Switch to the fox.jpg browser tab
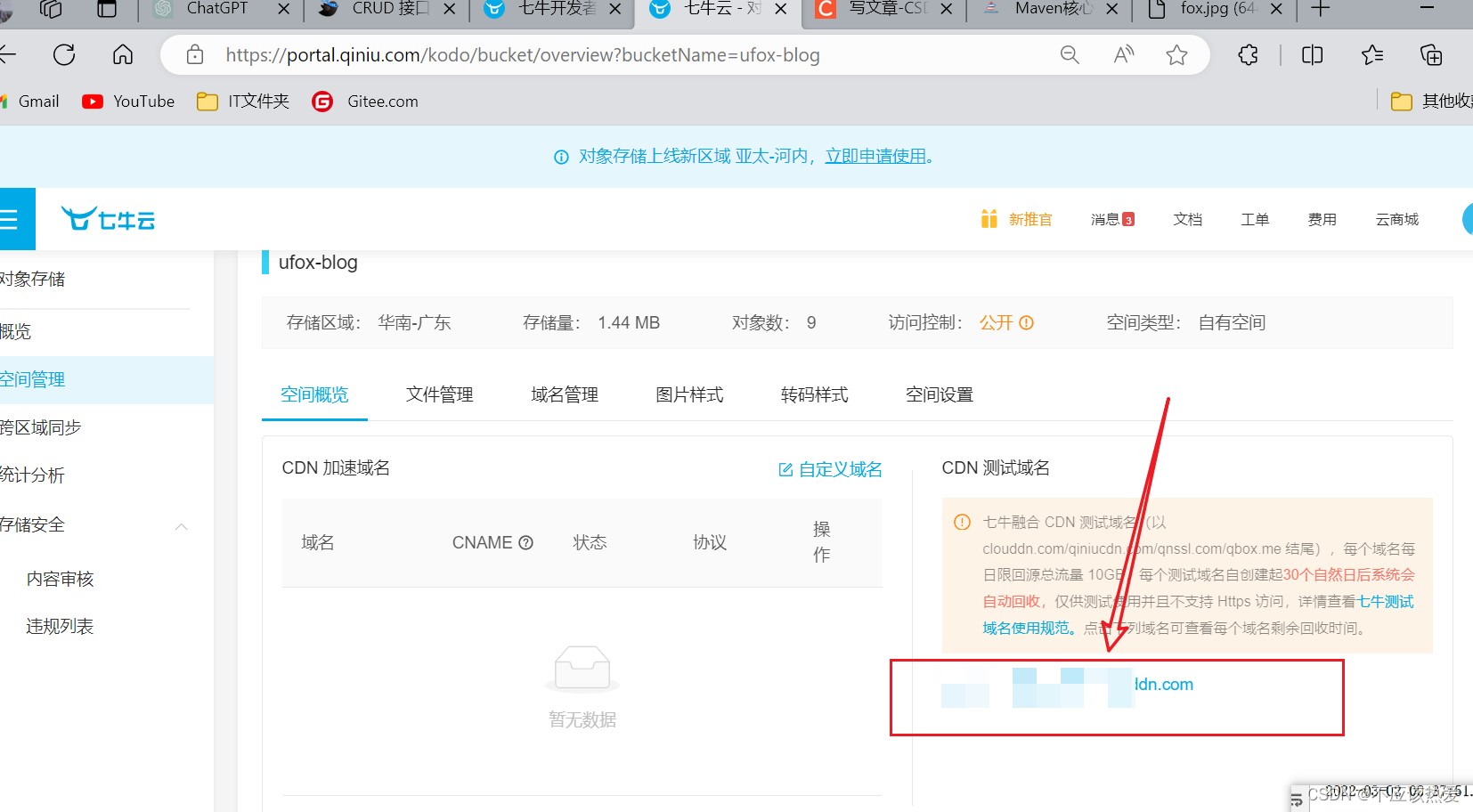Image resolution: width=1473 pixels, height=812 pixels. tap(1217, 9)
